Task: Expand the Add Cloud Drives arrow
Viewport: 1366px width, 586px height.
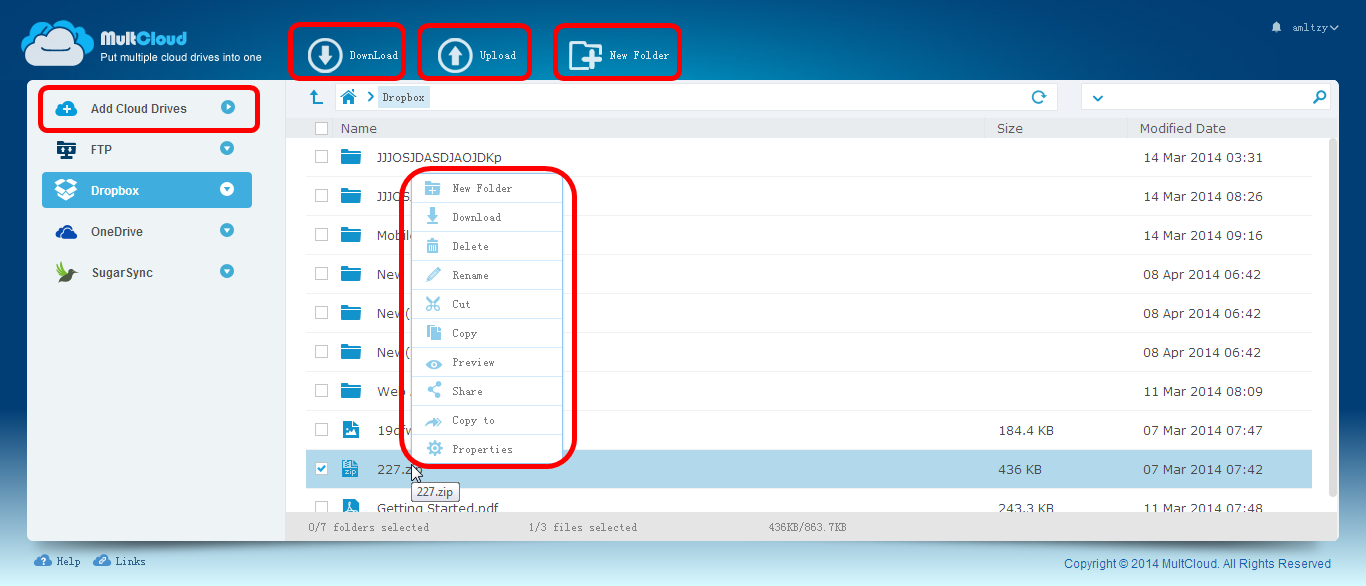Action: click(228, 107)
